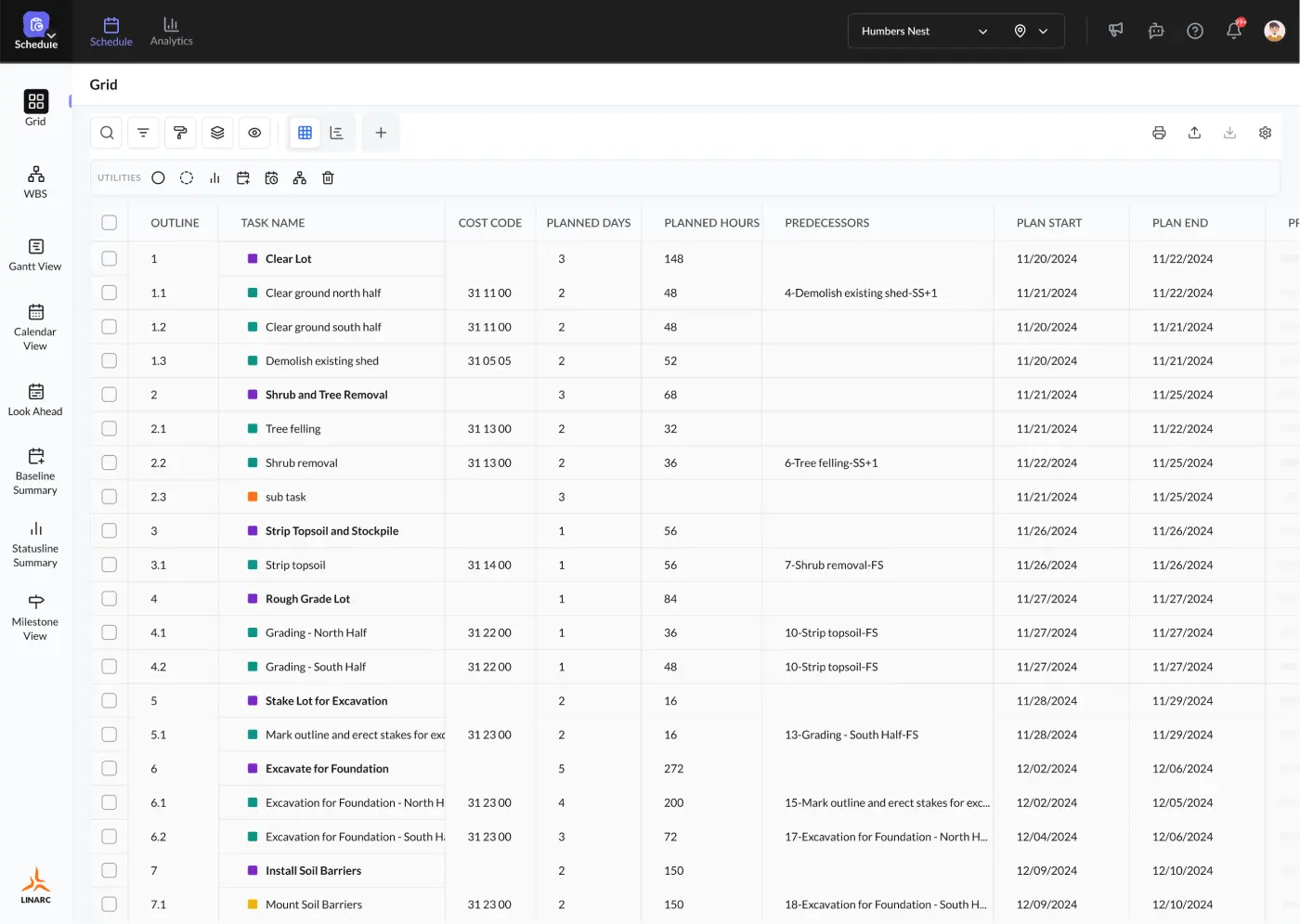The image size is (1300, 924).
Task: Open the filter options icon
Action: click(x=143, y=133)
